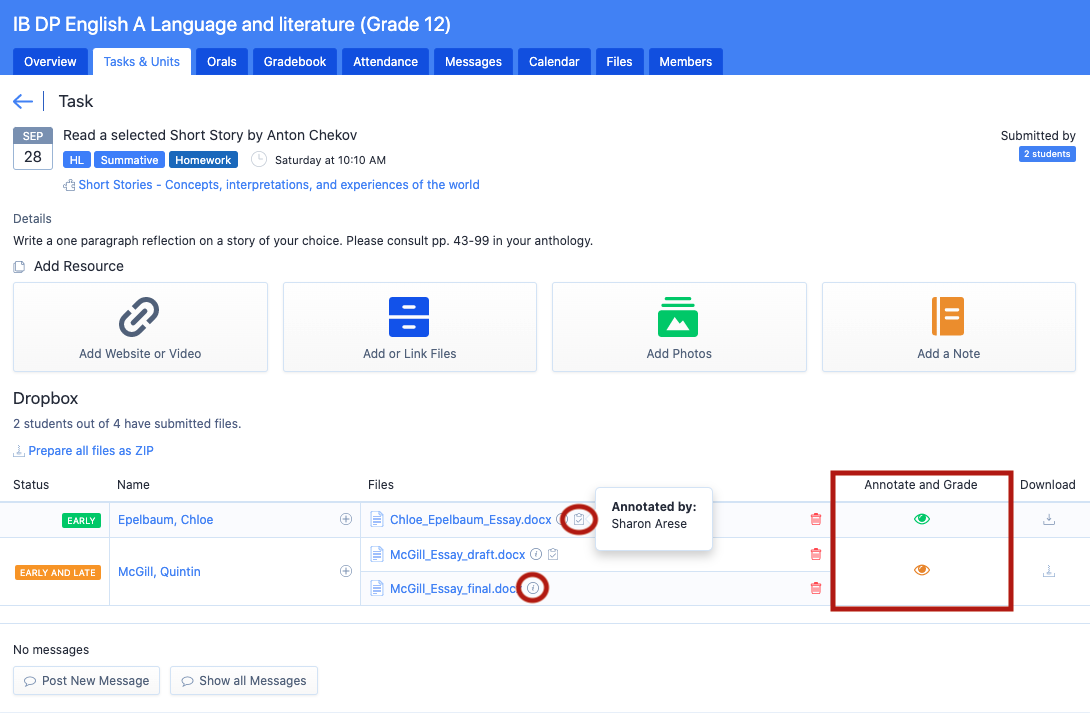The height and width of the screenshot is (713, 1090).
Task: Download Chloe Epelbaum's submission
Action: coord(1048,519)
